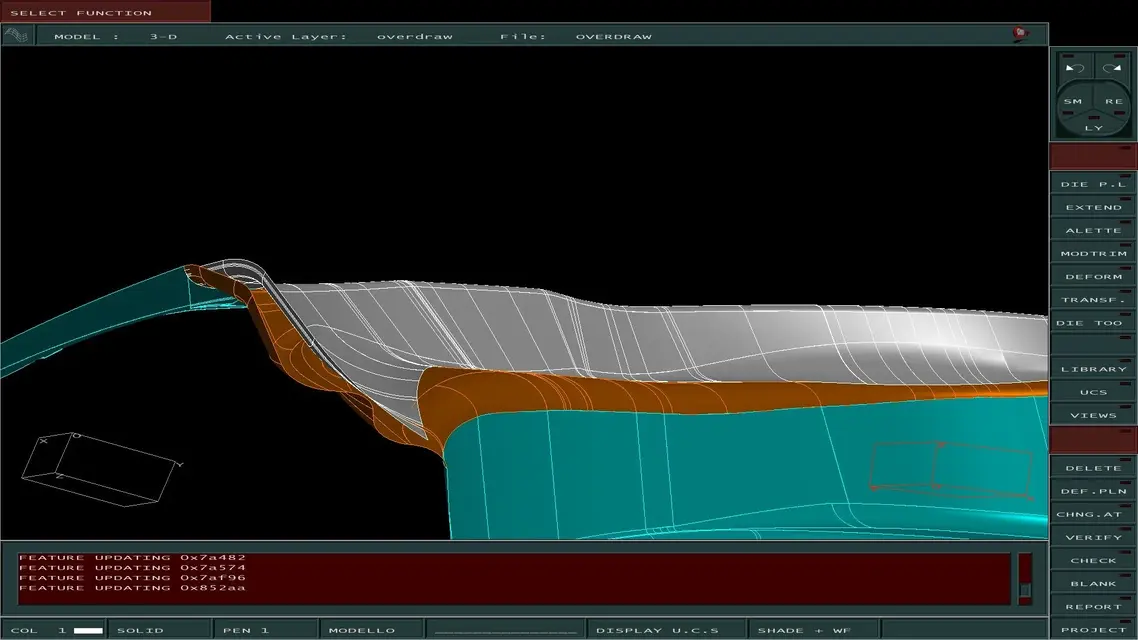Open the SOLID line style selector
The image size is (1138, 640).
[x=160, y=630]
